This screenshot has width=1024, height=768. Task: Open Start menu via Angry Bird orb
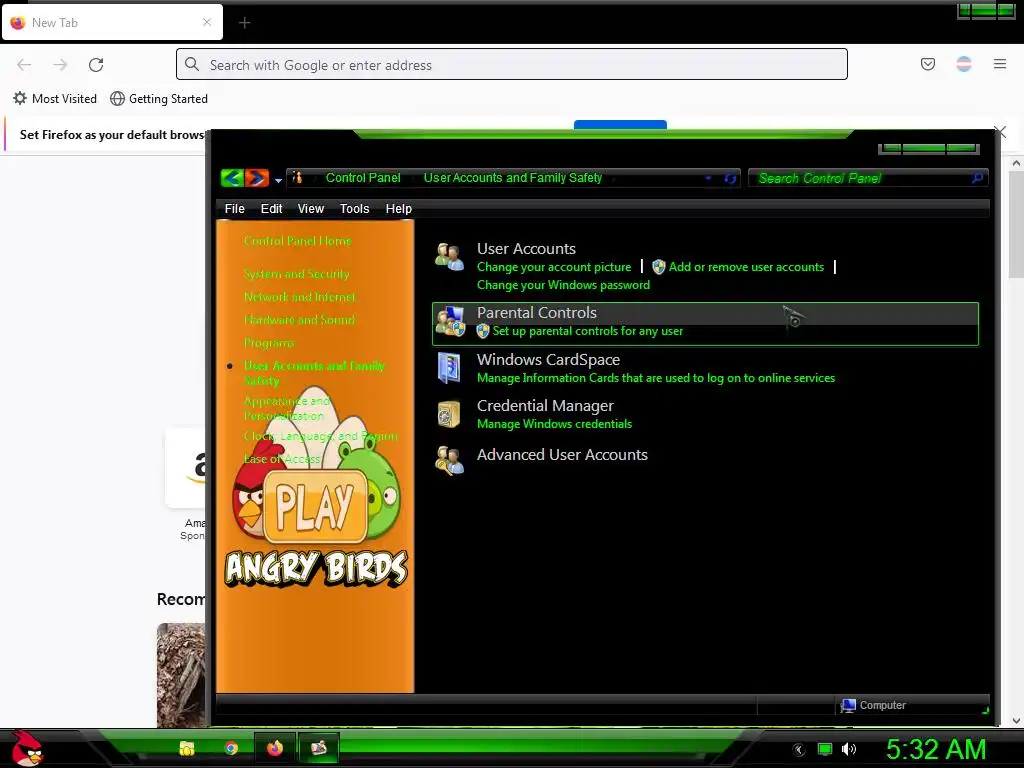(27, 748)
